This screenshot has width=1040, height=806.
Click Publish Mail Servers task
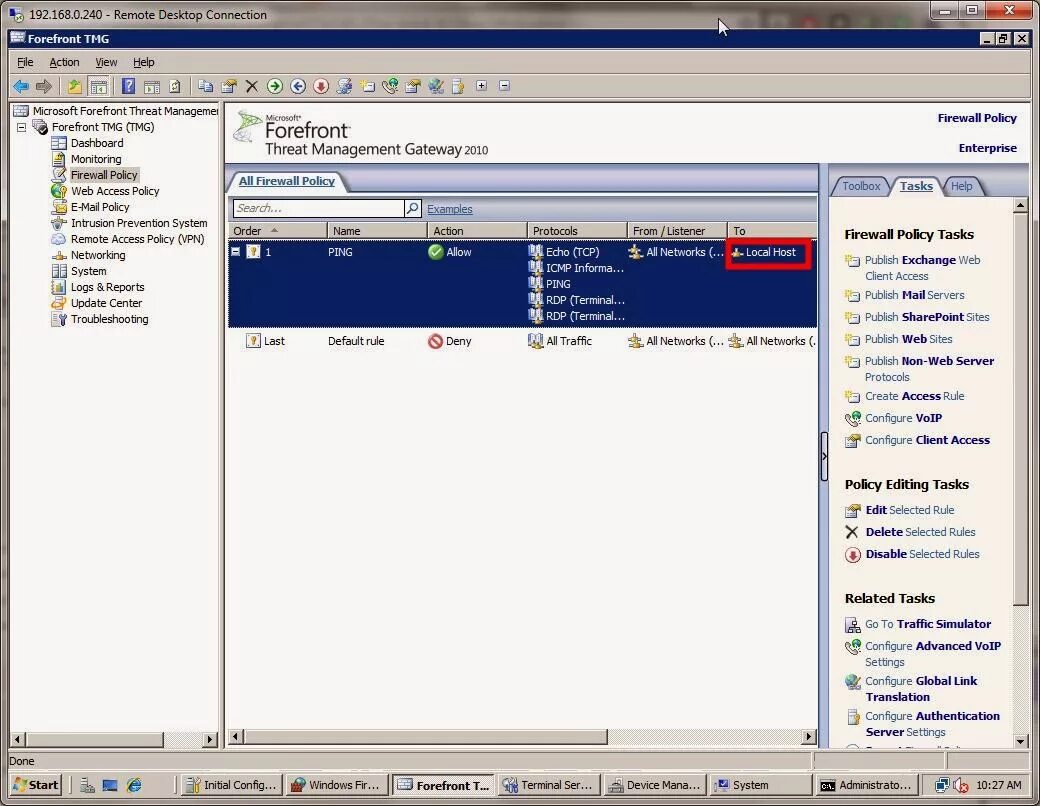tap(914, 295)
